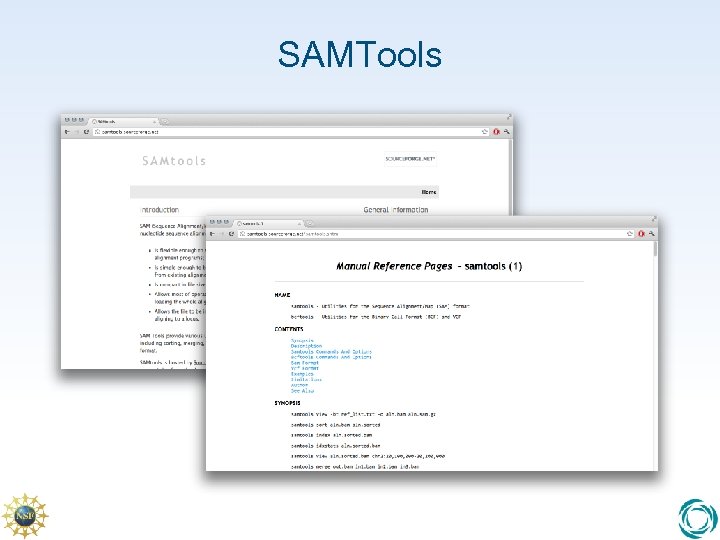
Task: Click the CONTENTS section heading
Action: pos(289,329)
